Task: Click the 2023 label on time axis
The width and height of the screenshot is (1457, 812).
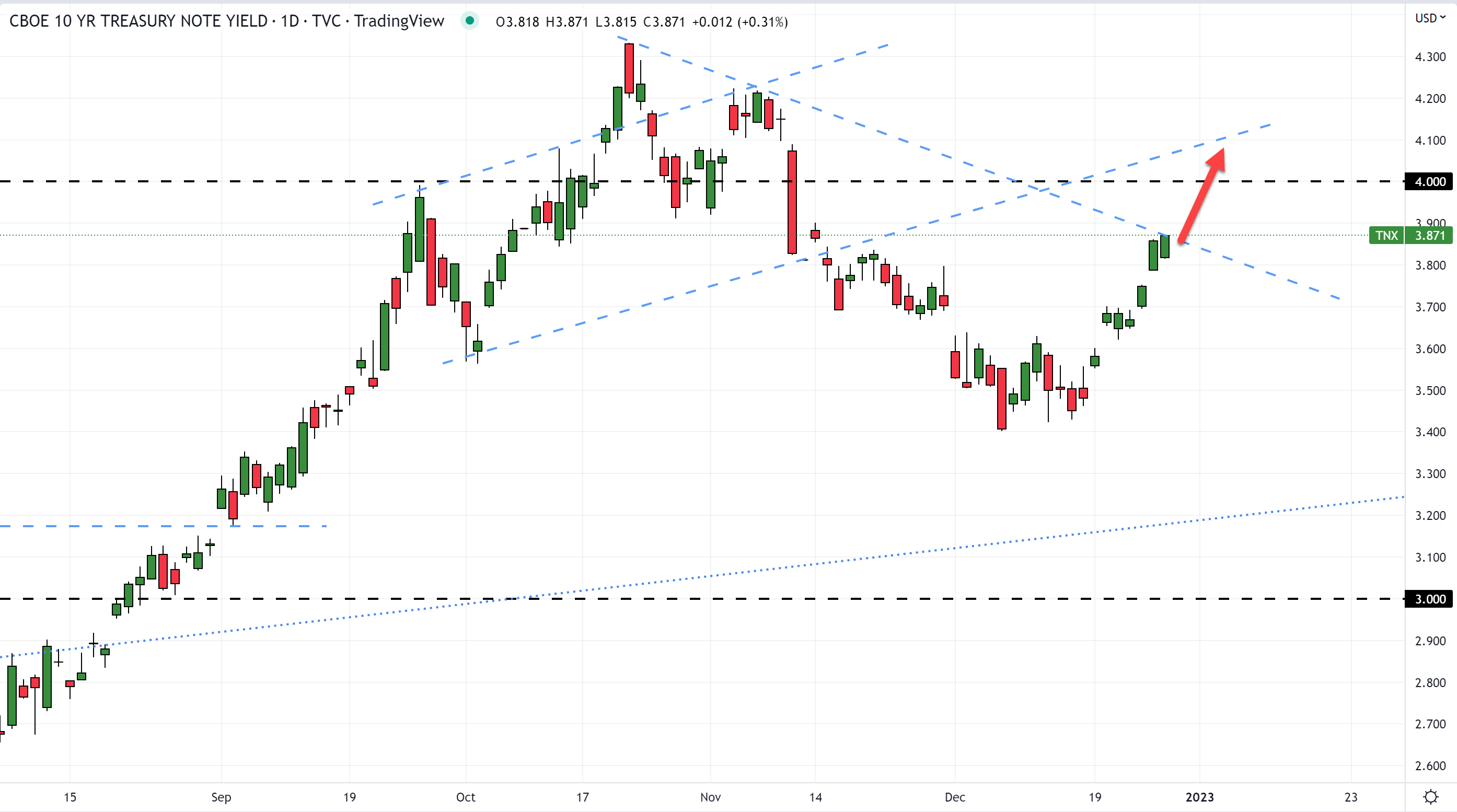Action: [1199, 797]
